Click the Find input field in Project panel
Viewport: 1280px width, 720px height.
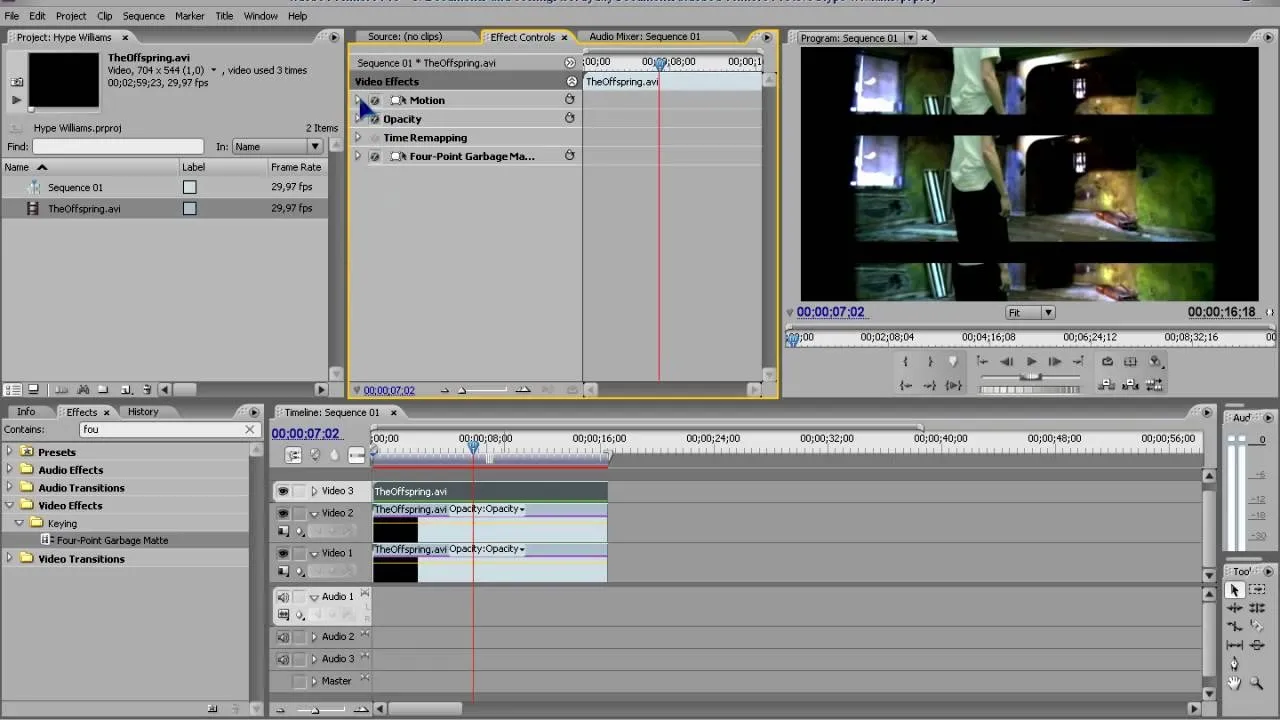(x=118, y=147)
